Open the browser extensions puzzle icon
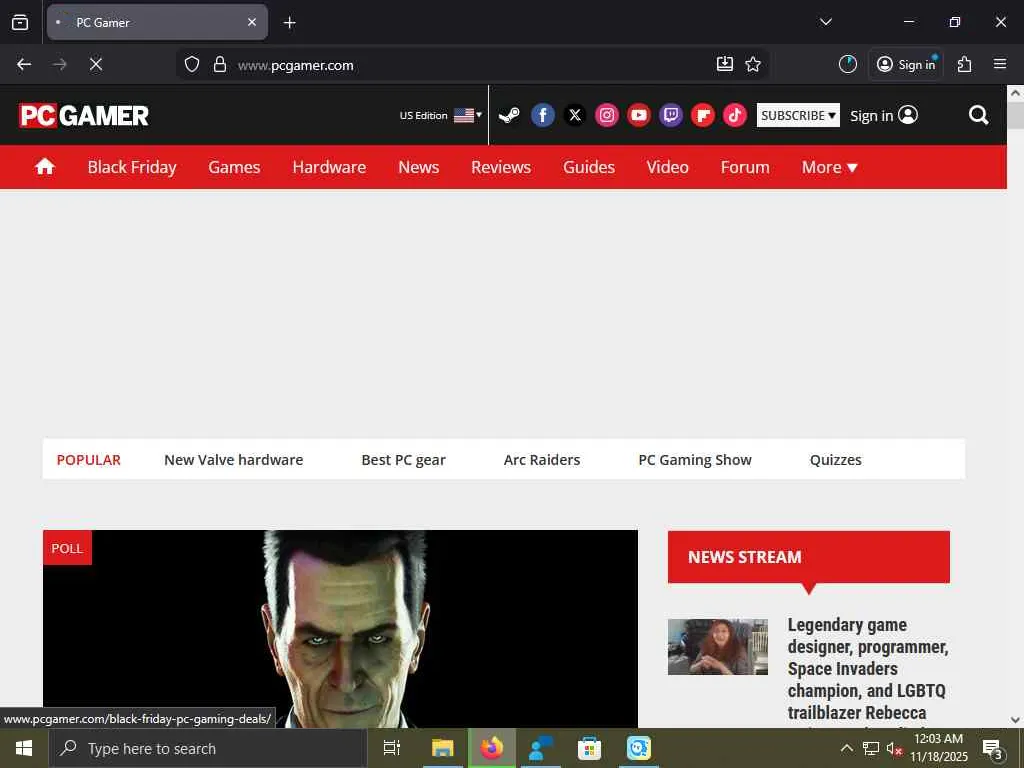Image resolution: width=1024 pixels, height=768 pixels. click(x=965, y=64)
